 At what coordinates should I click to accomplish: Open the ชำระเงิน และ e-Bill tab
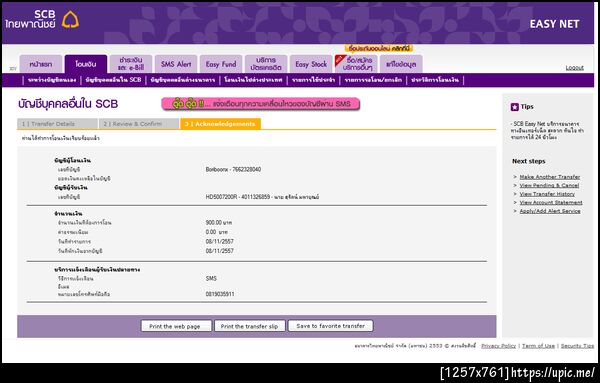coord(131,64)
